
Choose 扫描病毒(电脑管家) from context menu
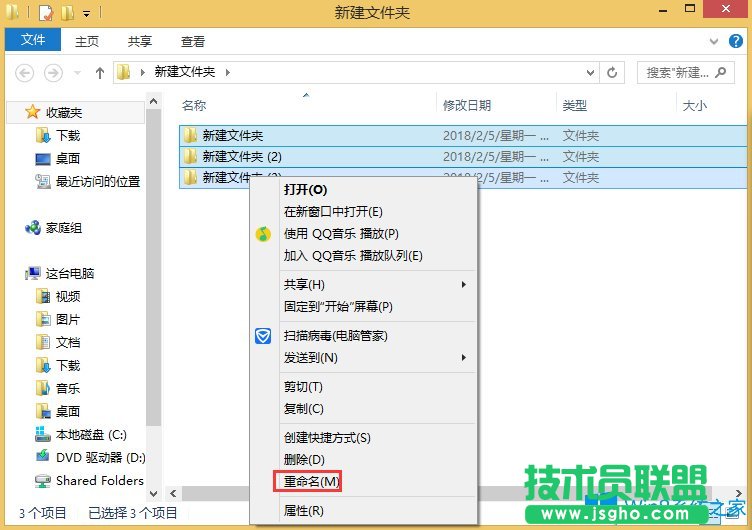pos(335,336)
